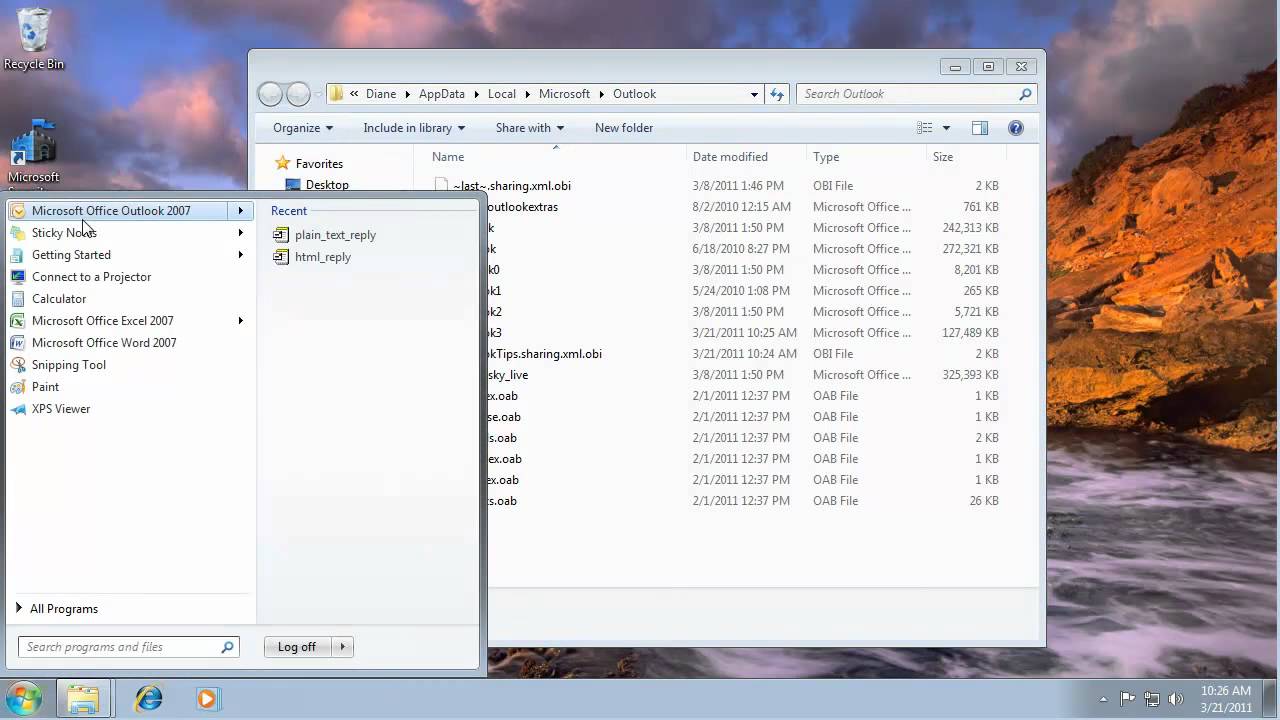Image resolution: width=1280 pixels, height=720 pixels.
Task: Click the XPS Viewer icon
Action: [x=18, y=409]
